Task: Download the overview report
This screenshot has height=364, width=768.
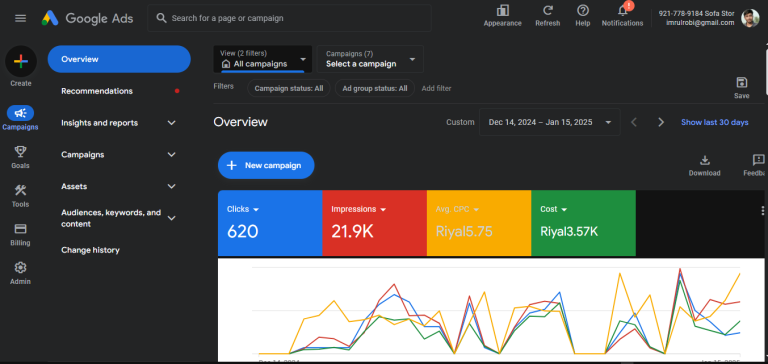Action: pyautogui.click(x=704, y=166)
